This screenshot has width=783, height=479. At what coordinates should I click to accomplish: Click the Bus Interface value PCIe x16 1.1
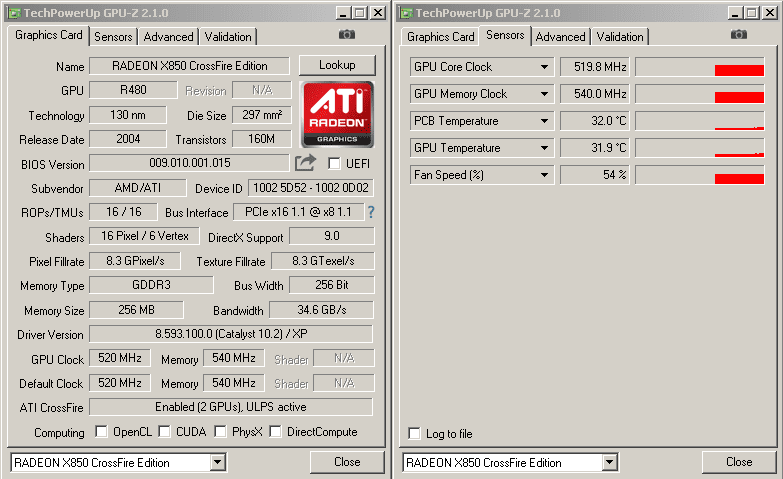tap(298, 212)
